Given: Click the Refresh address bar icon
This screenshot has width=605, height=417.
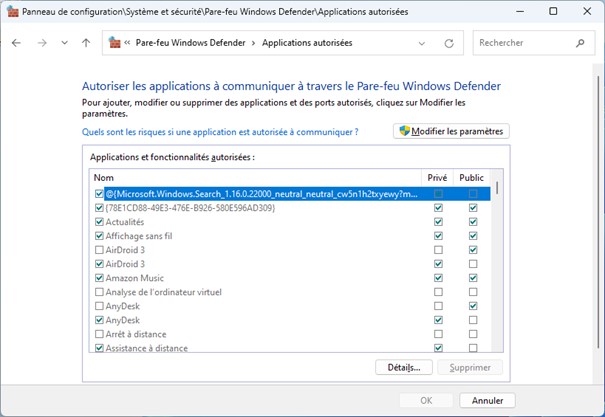Looking at the screenshot, I should click(x=449, y=43).
